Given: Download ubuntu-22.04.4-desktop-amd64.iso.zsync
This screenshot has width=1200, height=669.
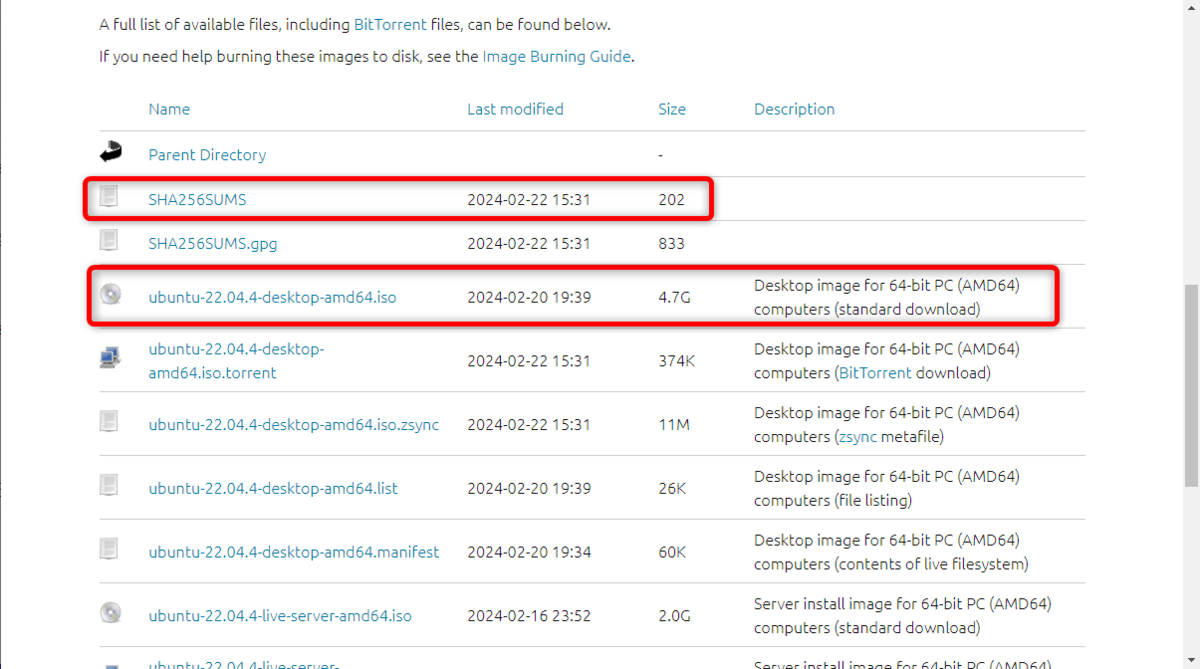Looking at the screenshot, I should point(294,425).
